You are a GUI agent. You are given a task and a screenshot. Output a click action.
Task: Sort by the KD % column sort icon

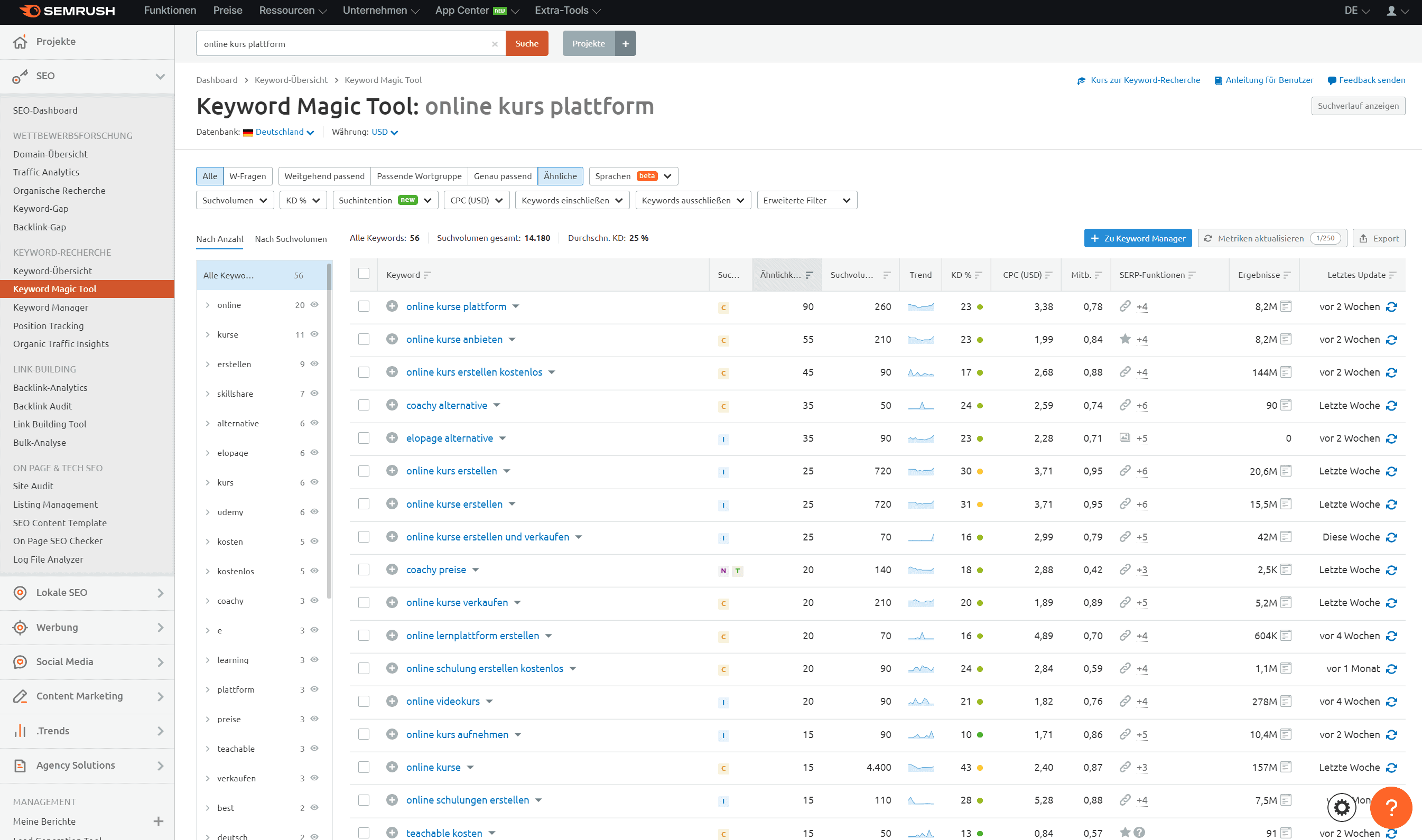point(978,275)
